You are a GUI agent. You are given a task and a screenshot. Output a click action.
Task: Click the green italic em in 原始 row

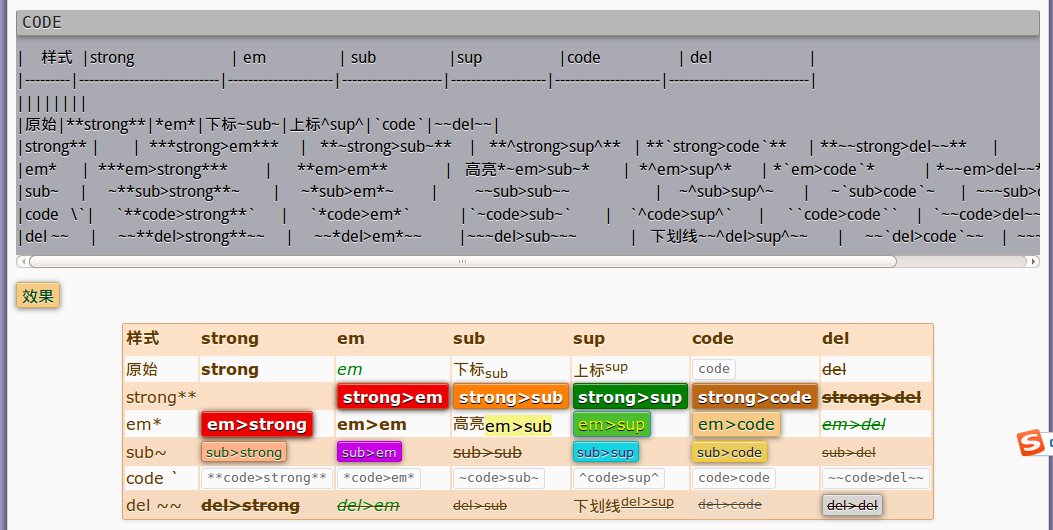click(x=350, y=369)
